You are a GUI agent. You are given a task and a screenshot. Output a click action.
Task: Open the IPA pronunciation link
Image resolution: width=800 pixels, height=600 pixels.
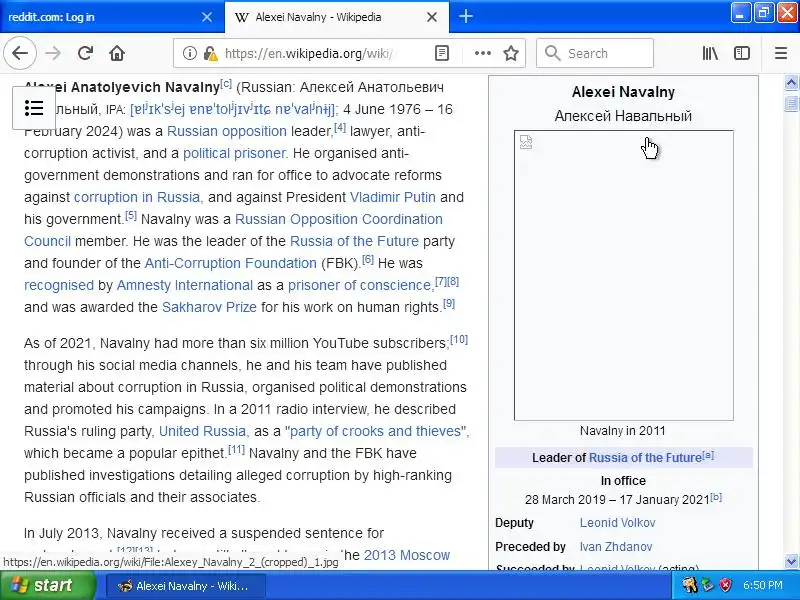(233, 109)
